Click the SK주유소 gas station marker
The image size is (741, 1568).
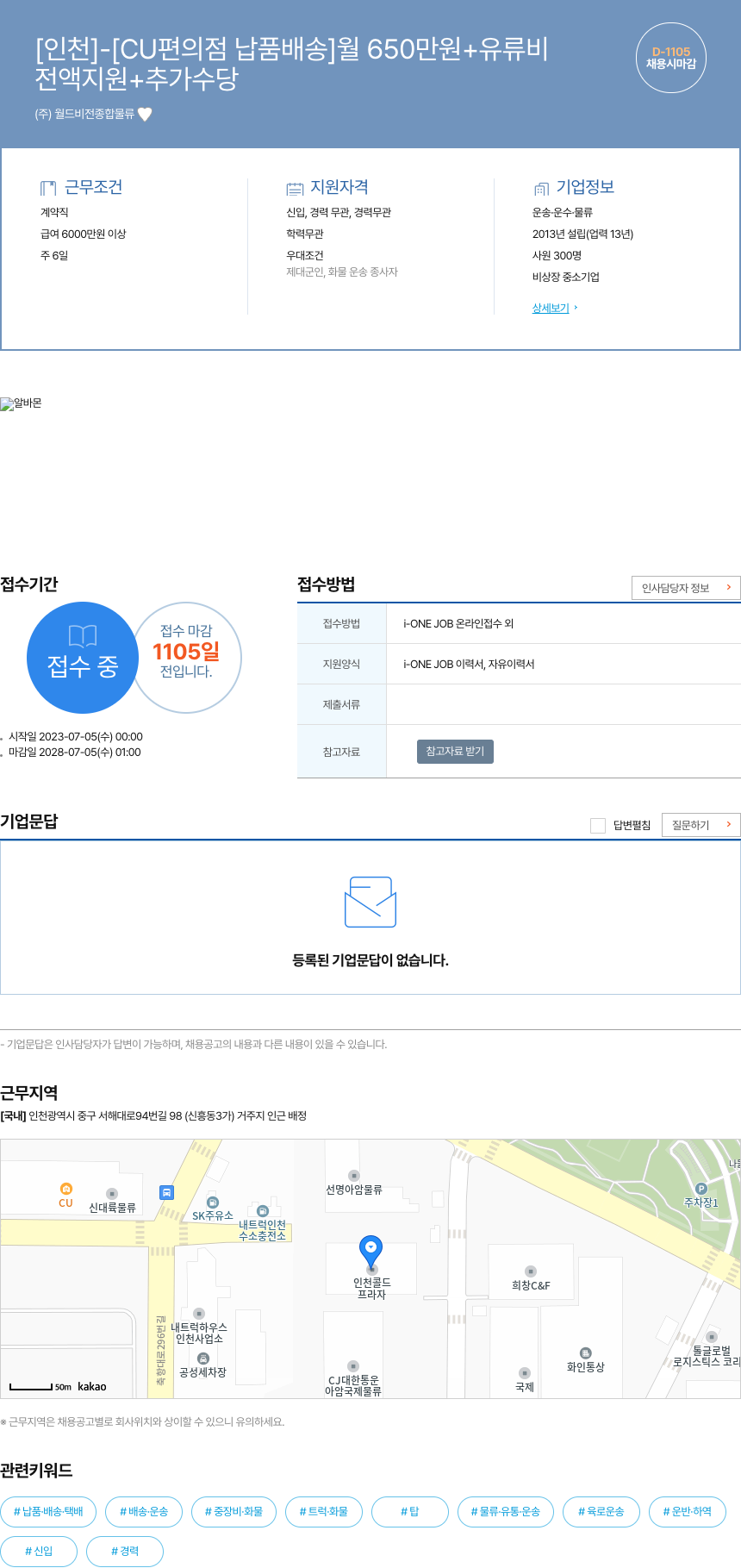[x=213, y=1203]
